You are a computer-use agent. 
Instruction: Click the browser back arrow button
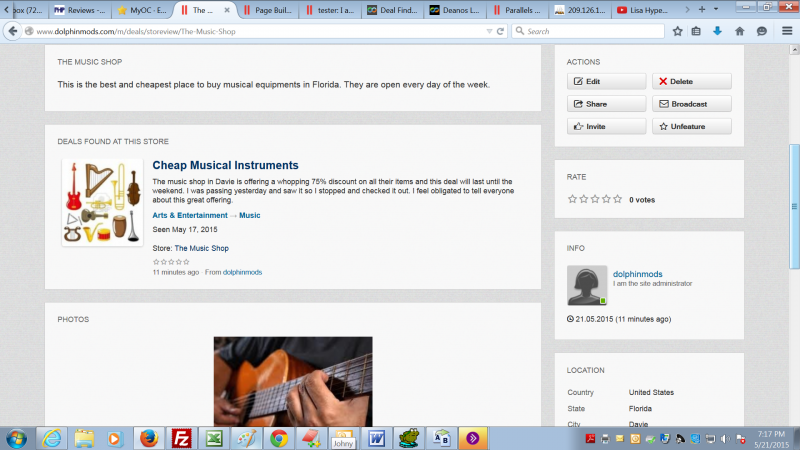[x=12, y=31]
